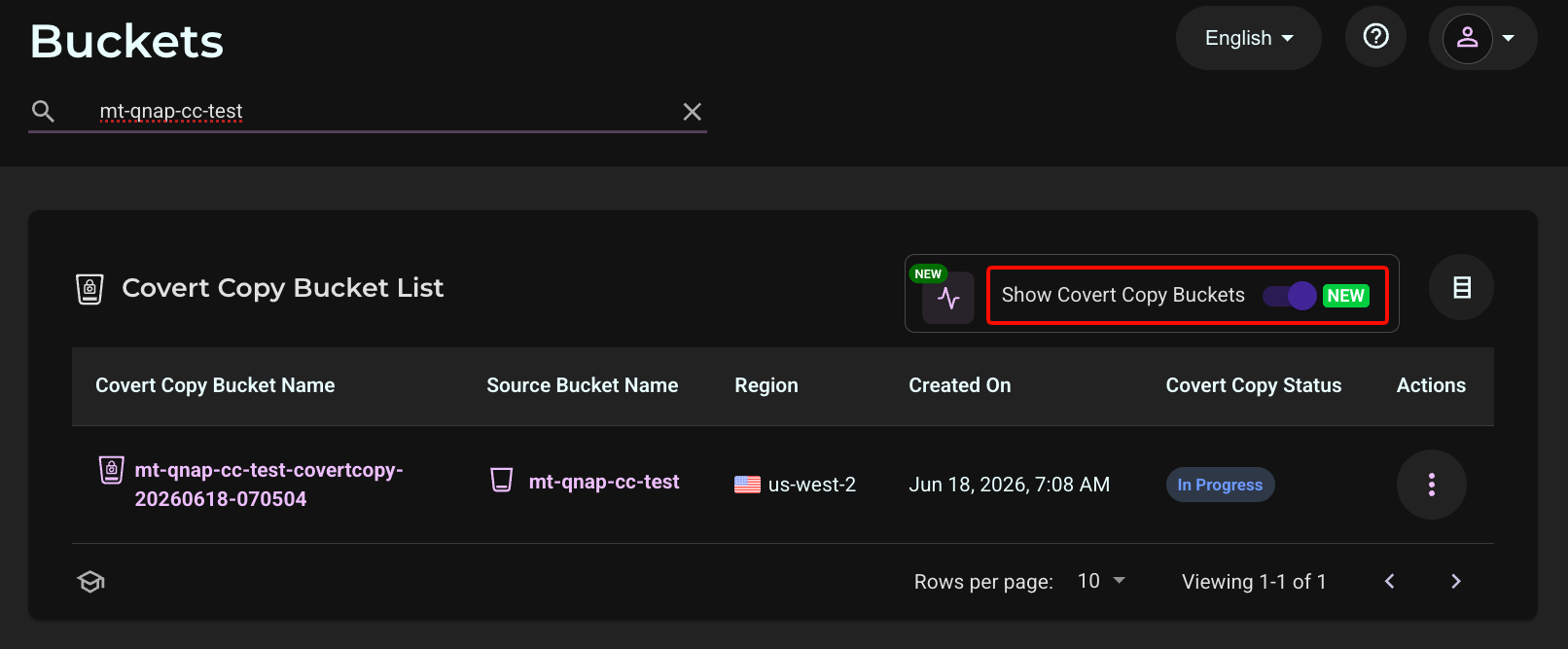This screenshot has height=649, width=1568.
Task: Click the covert copy bucket lock icon
Action: pyautogui.click(x=112, y=470)
